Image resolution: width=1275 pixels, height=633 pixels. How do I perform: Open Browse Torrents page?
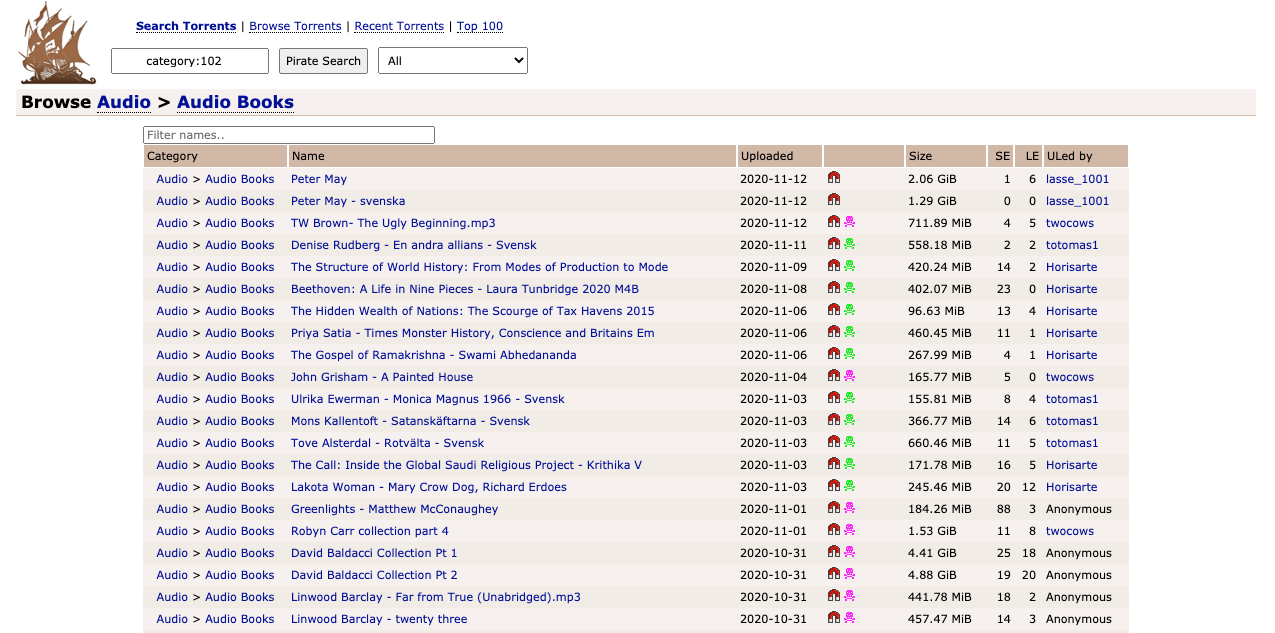tap(295, 26)
